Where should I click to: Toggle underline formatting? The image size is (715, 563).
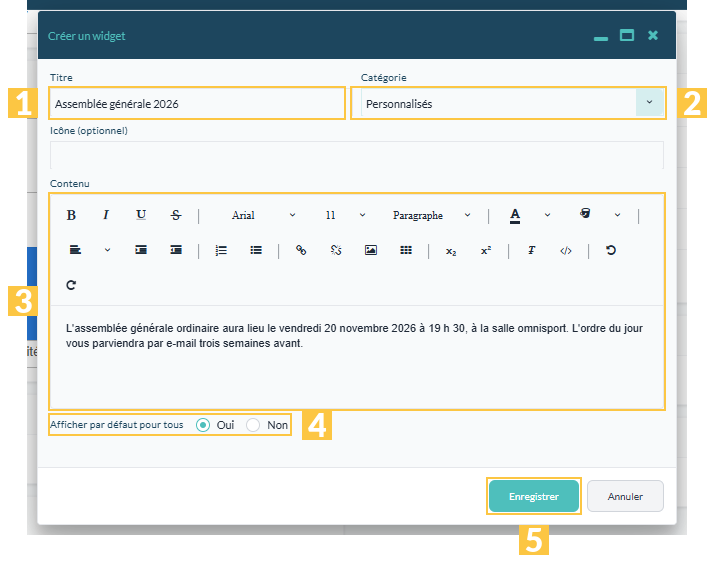[141, 215]
